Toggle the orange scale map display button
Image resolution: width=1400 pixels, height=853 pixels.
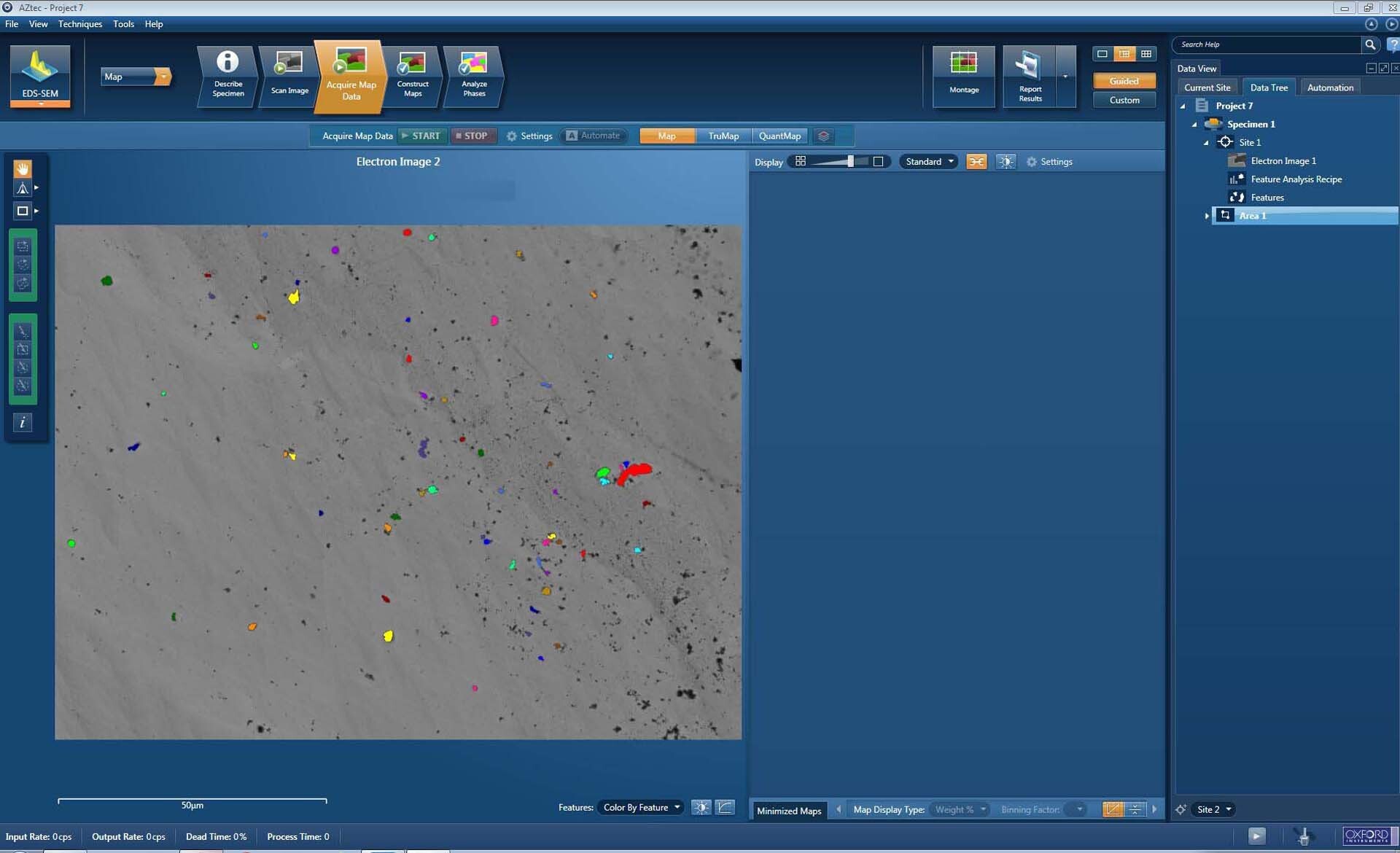(1113, 809)
